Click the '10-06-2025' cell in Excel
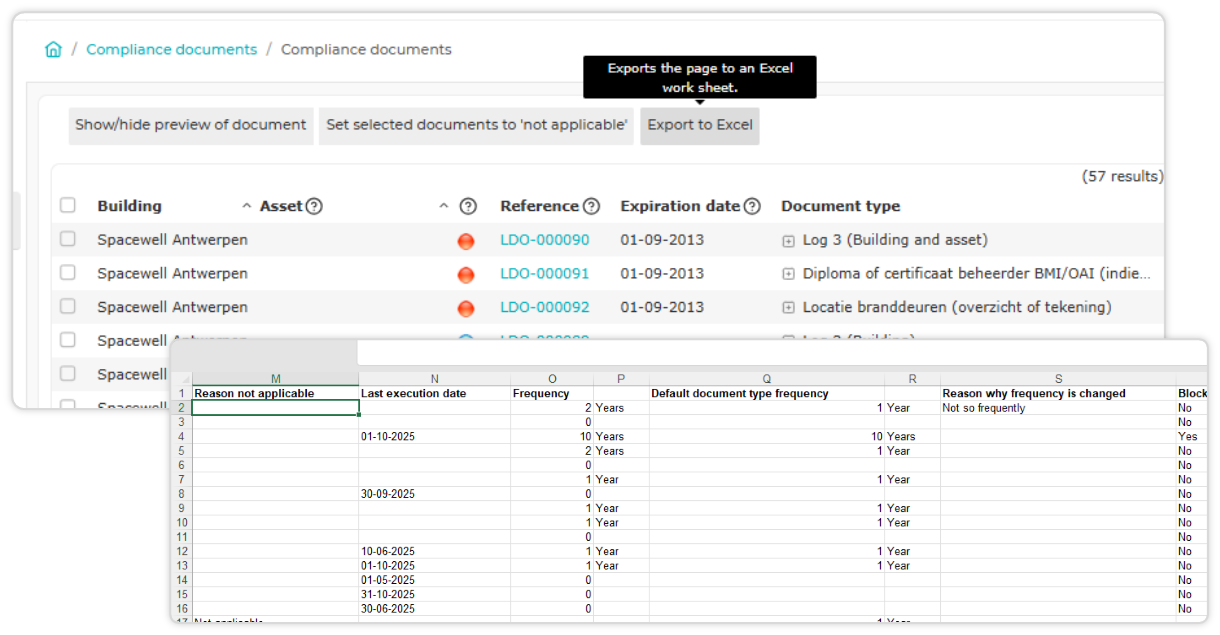Viewport: 1220px width, 635px height. pos(434,551)
